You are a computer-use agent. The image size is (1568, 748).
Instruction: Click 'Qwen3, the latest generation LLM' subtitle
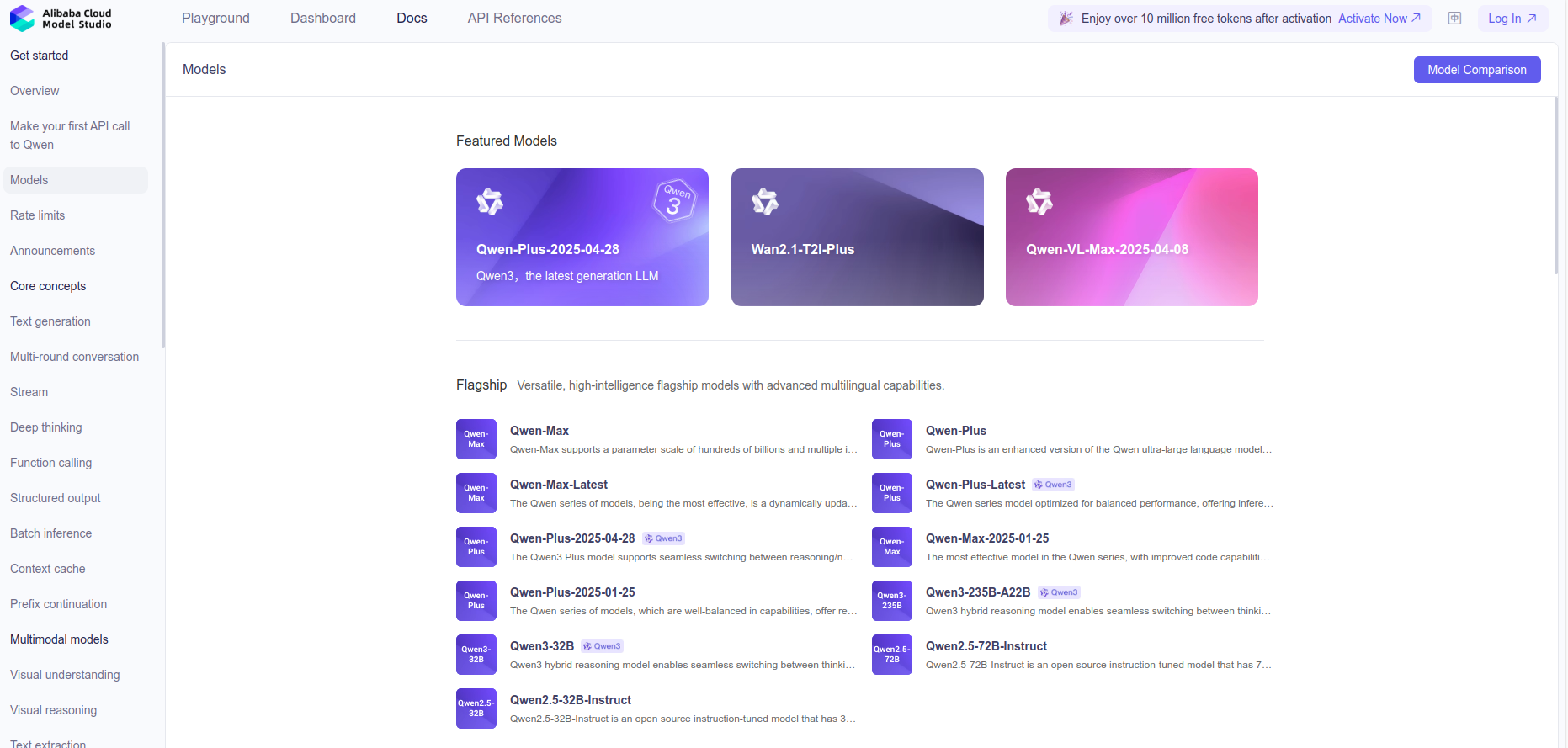pyautogui.click(x=567, y=276)
